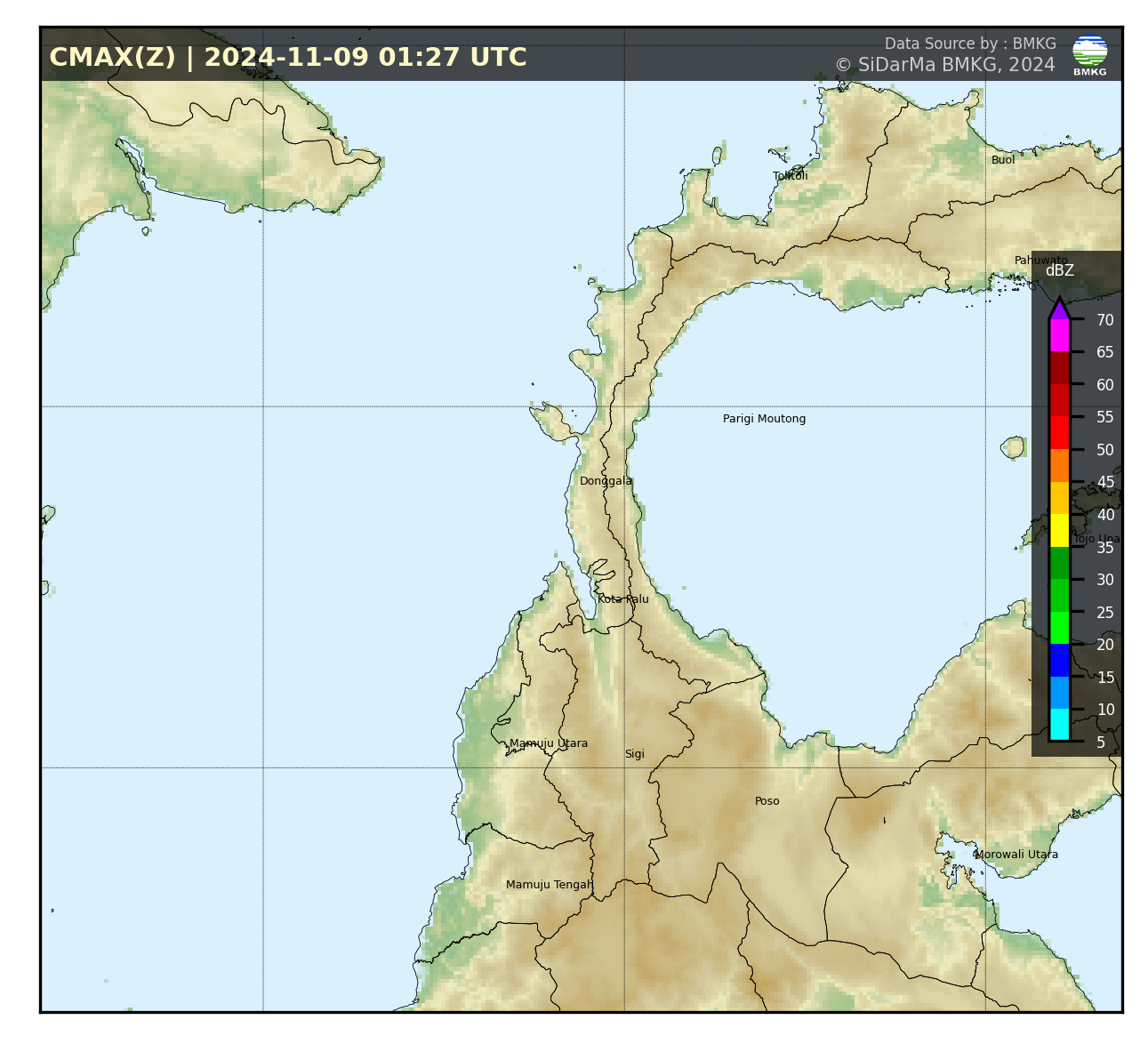The width and height of the screenshot is (1148, 1052).
Task: Click the 'Parigi Moutong' map label
Action: pos(764,419)
